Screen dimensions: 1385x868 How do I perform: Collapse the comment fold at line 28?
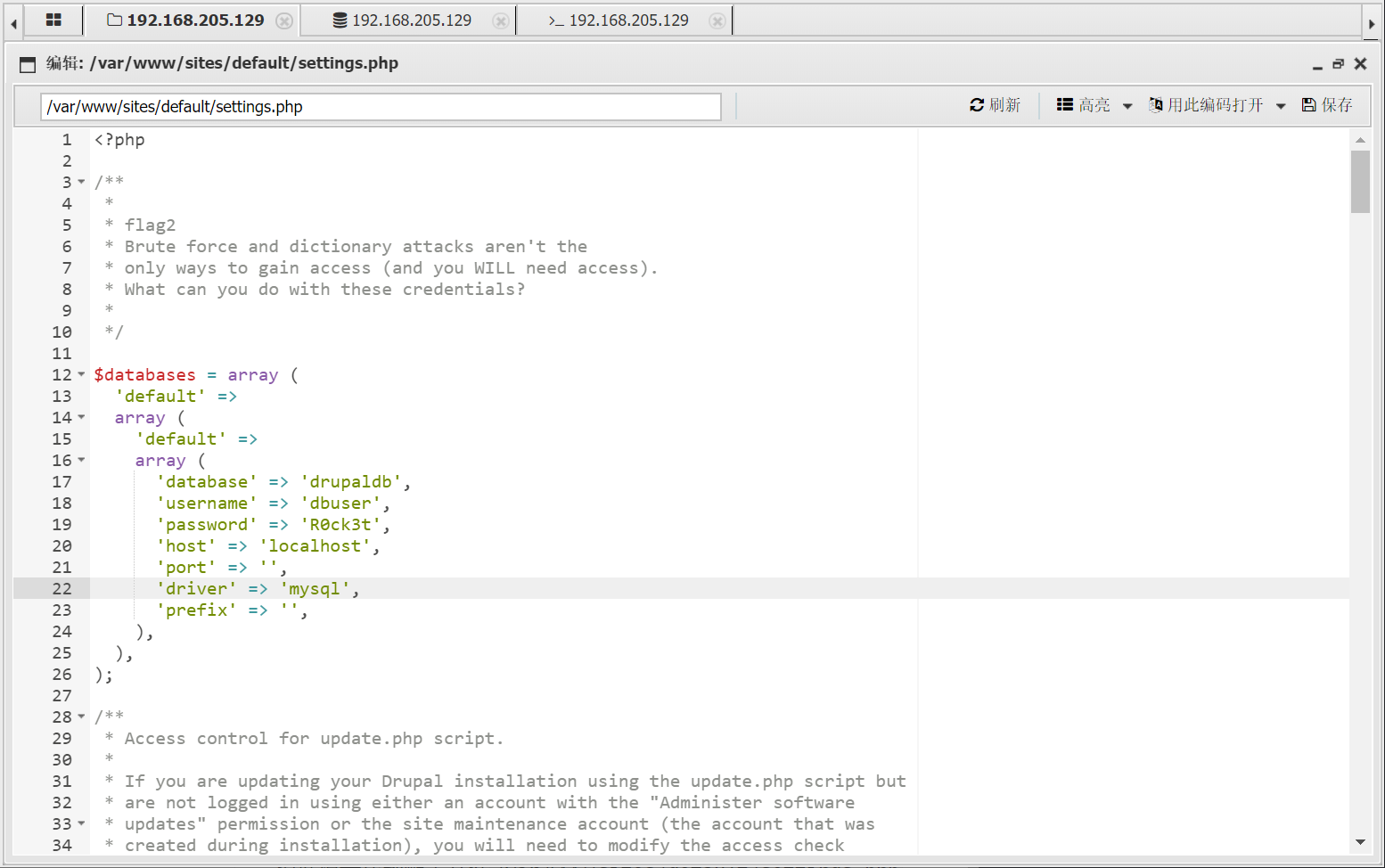pyautogui.click(x=81, y=717)
